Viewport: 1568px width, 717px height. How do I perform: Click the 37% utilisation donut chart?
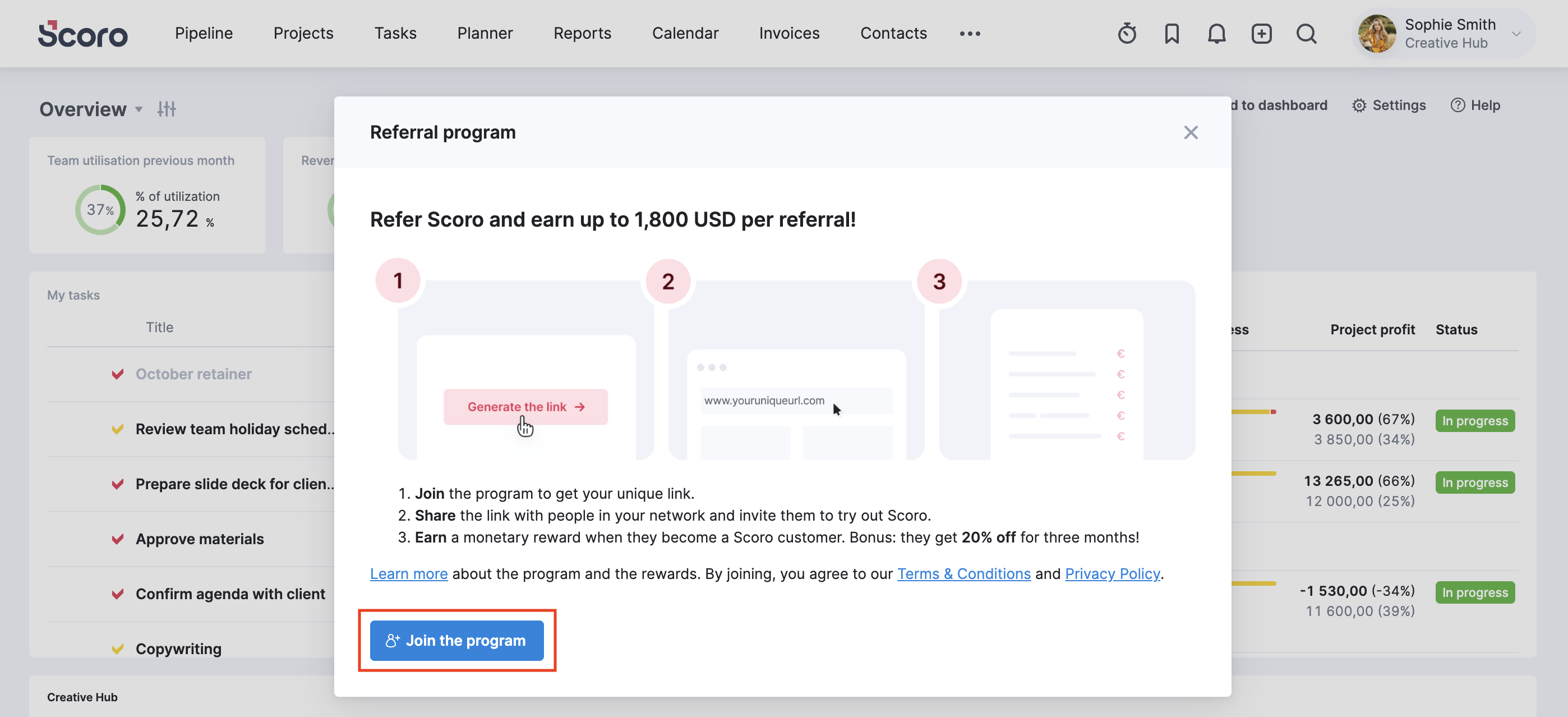coord(100,210)
